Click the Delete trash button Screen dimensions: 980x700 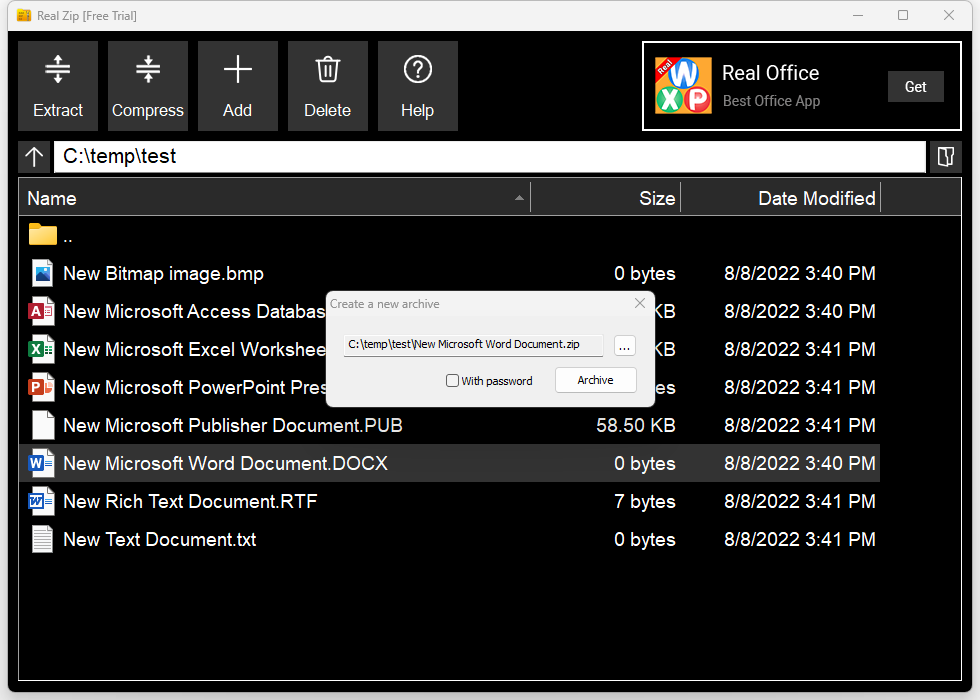pos(328,86)
